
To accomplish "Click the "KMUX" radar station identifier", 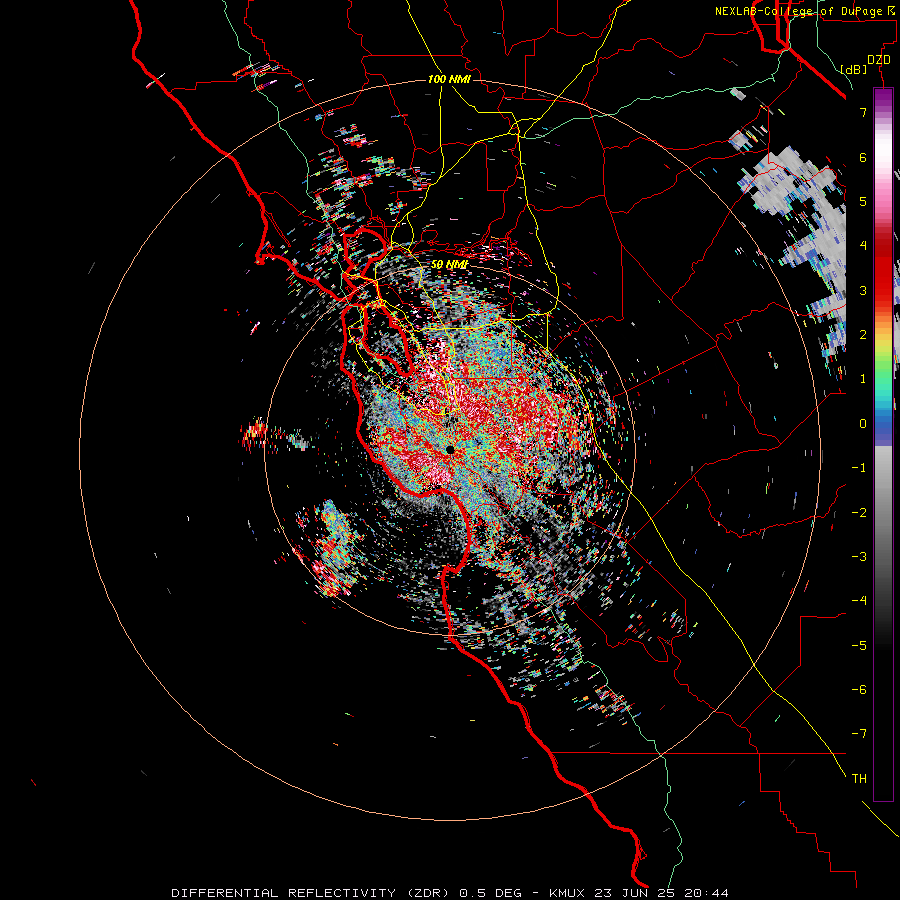I will (x=567, y=893).
